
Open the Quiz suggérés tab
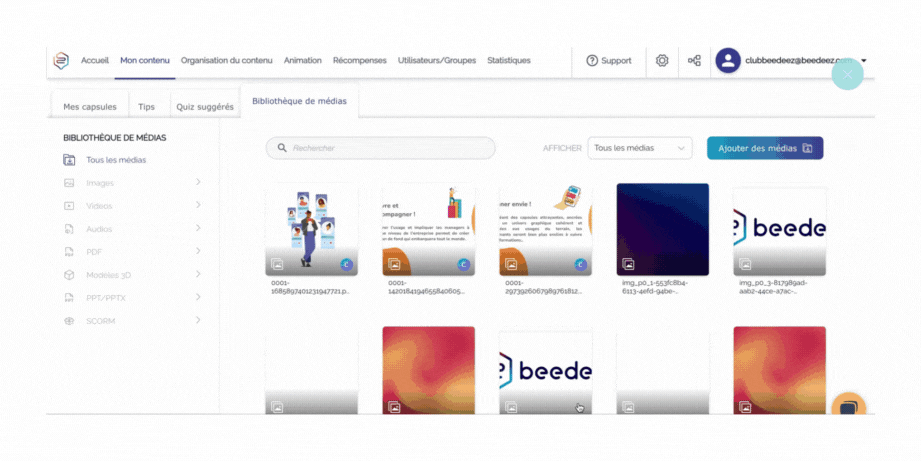tap(204, 107)
